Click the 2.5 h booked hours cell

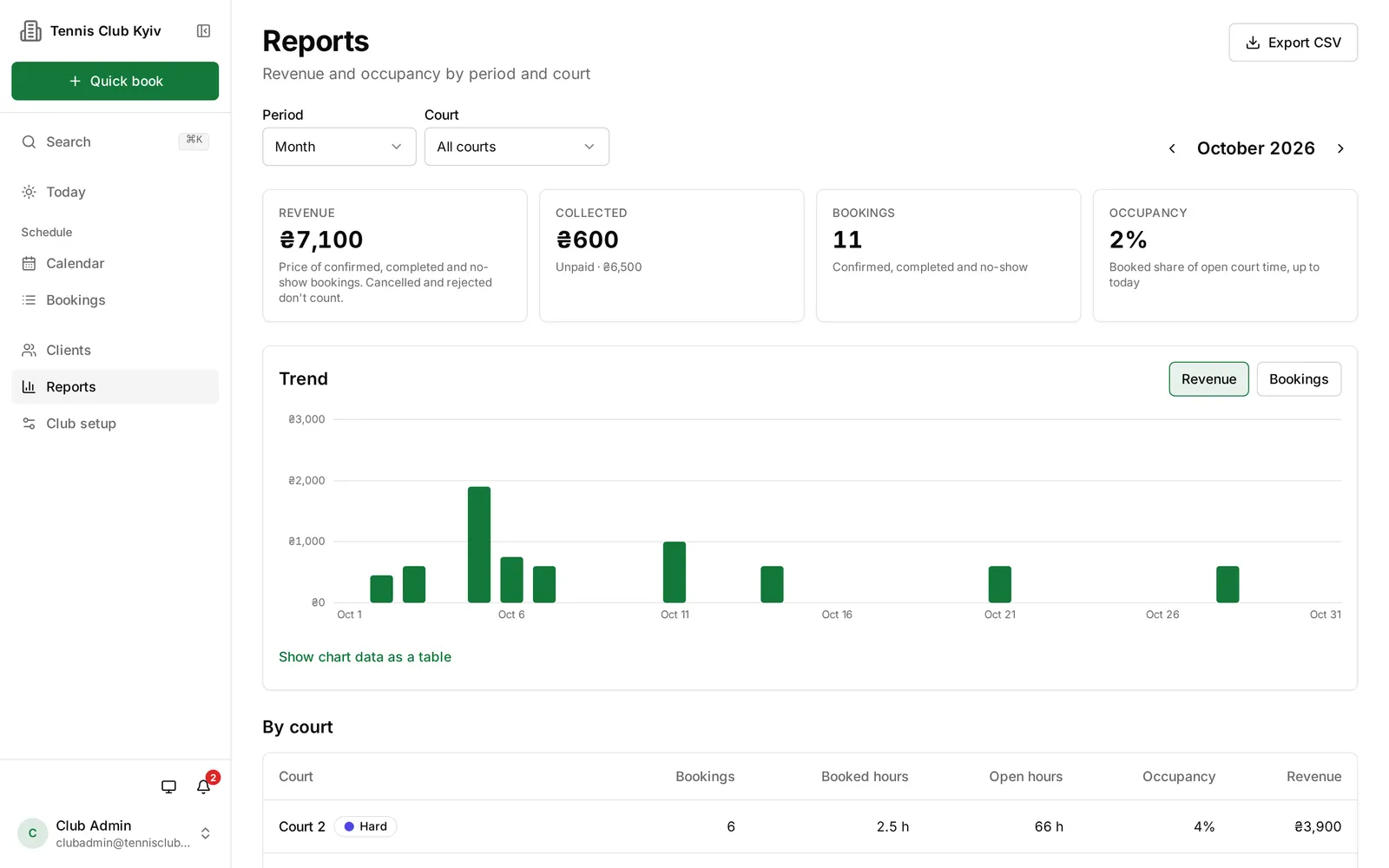click(892, 826)
